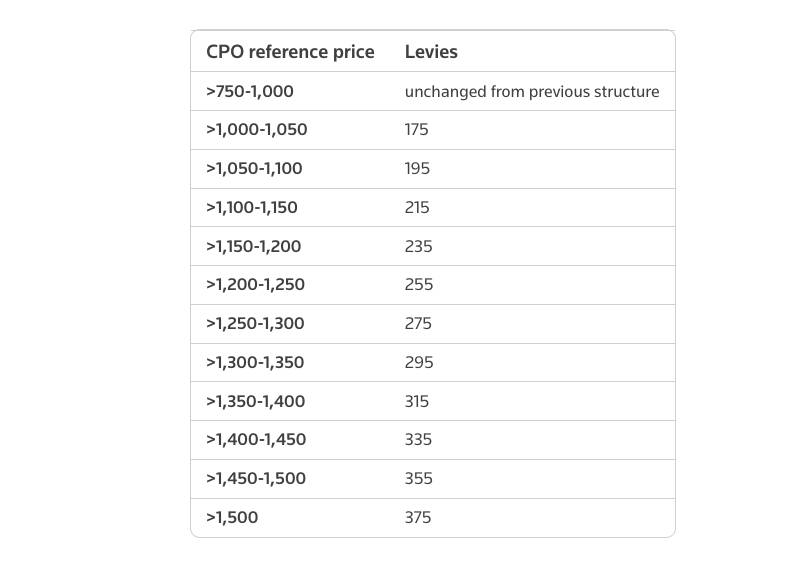The width and height of the screenshot is (800, 567).
Task: Click the levy value 315
Action: (417, 401)
